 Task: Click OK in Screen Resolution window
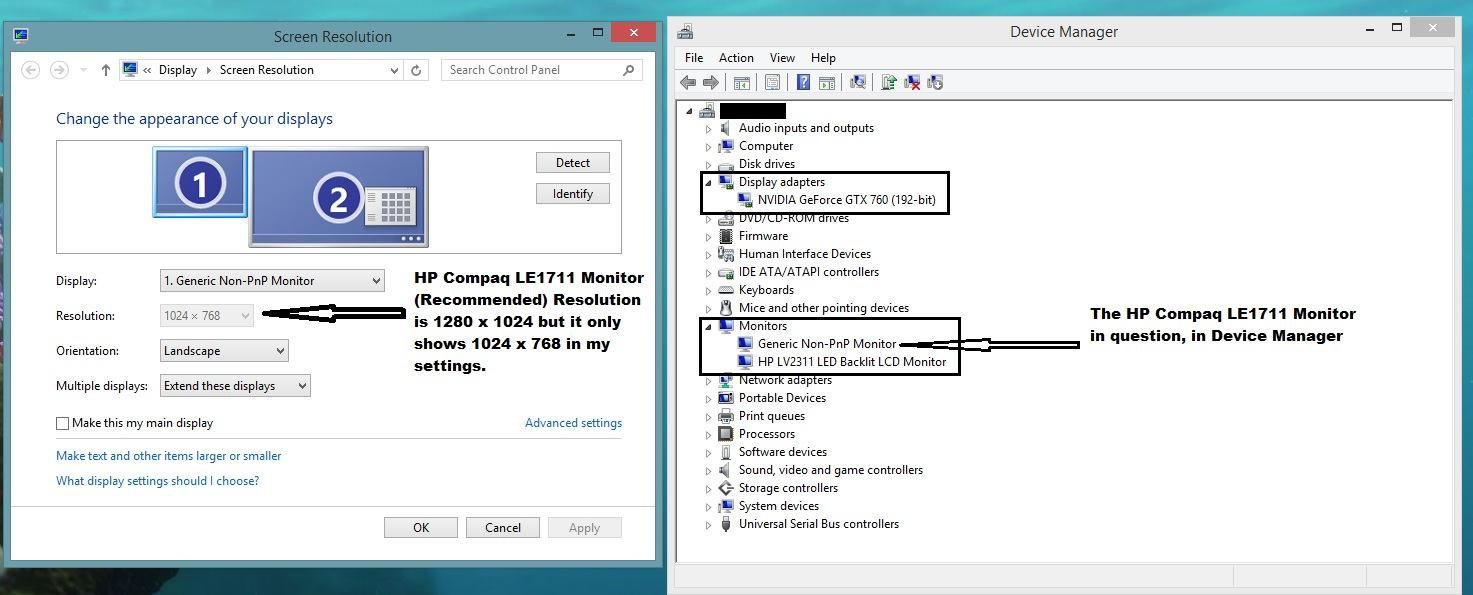(421, 528)
